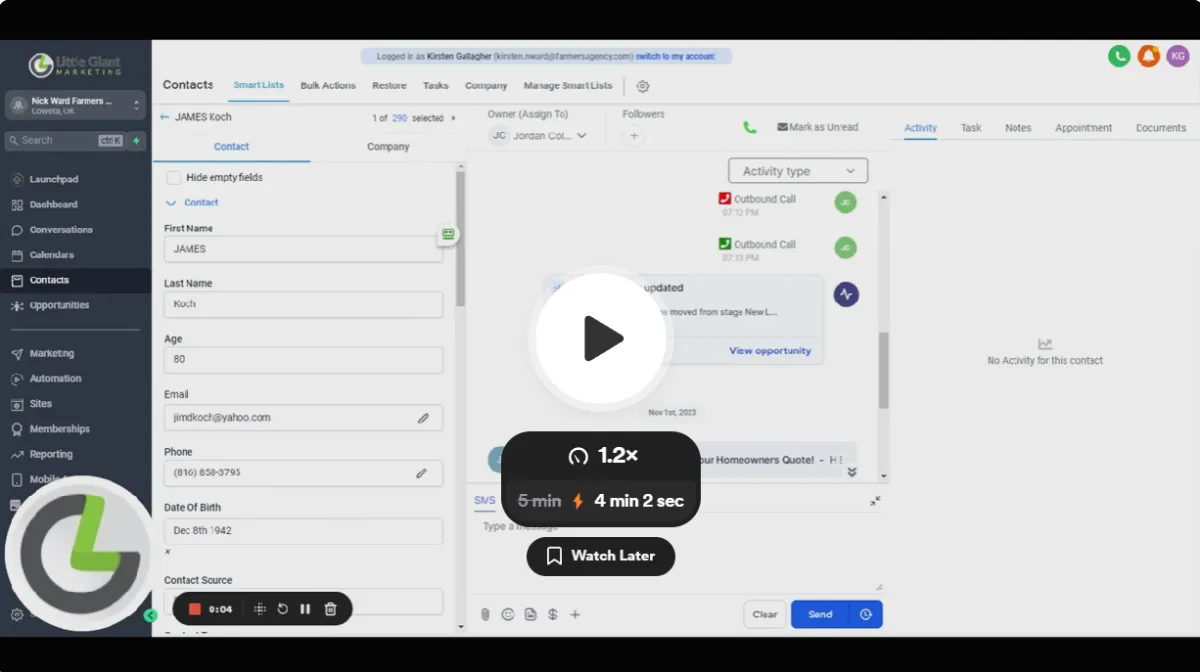Click the Send button
The width and height of the screenshot is (1200, 672).
point(820,614)
